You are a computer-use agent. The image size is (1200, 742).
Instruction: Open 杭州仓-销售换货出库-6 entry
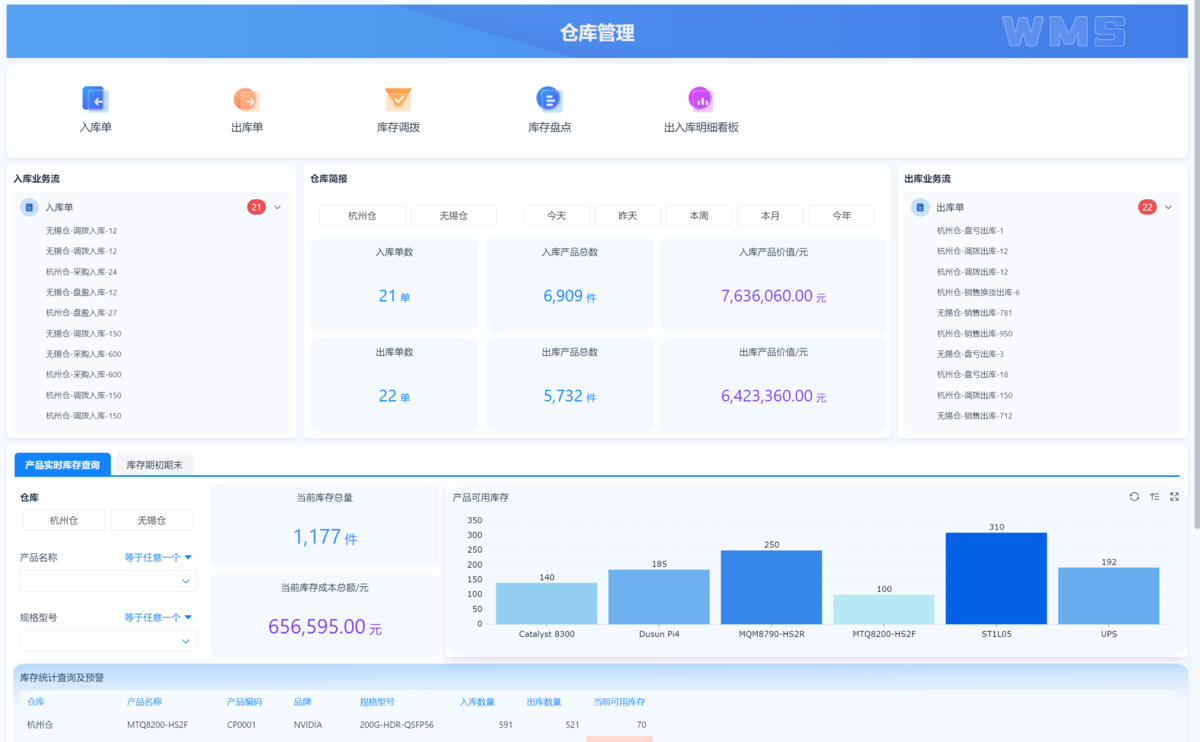click(x=978, y=292)
